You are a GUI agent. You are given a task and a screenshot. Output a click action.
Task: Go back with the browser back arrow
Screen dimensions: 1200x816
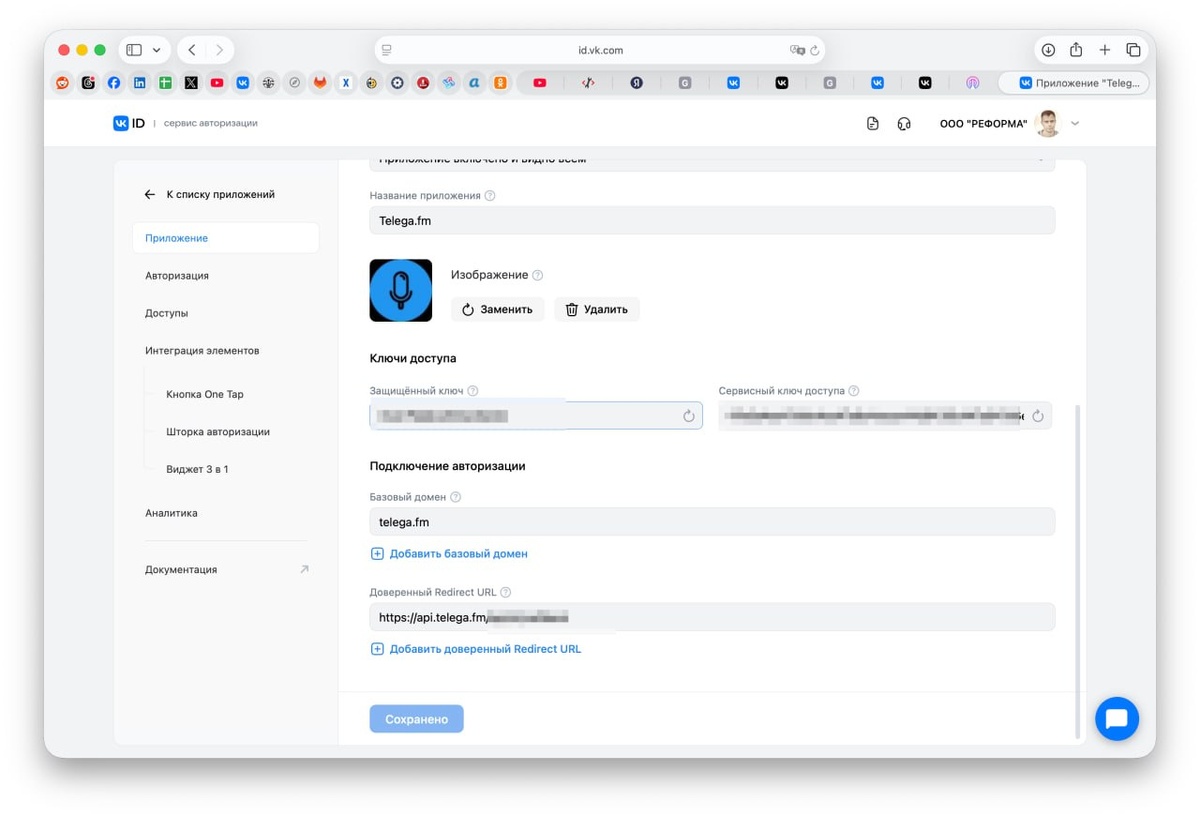(x=192, y=50)
